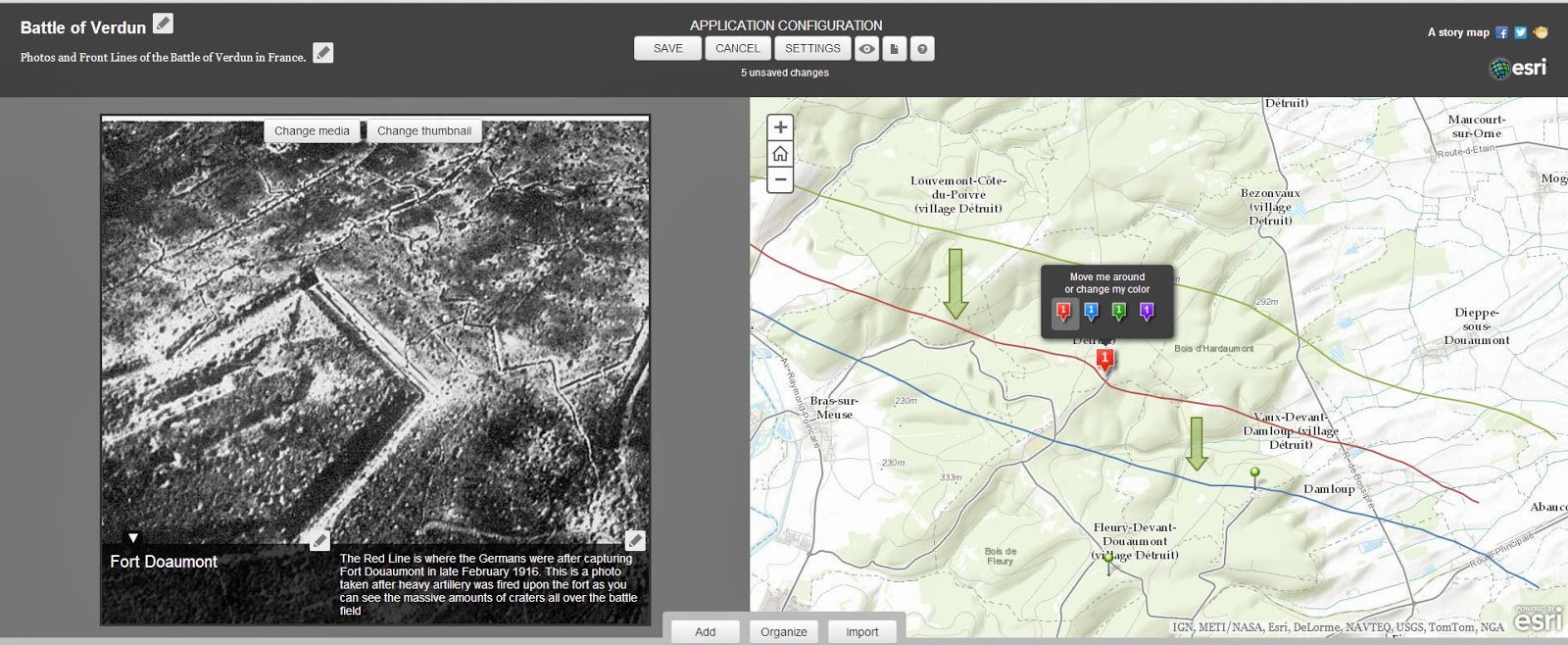Viewport: 1568px width, 645px height.
Task: Share on Facebook icon
Action: point(1501,32)
